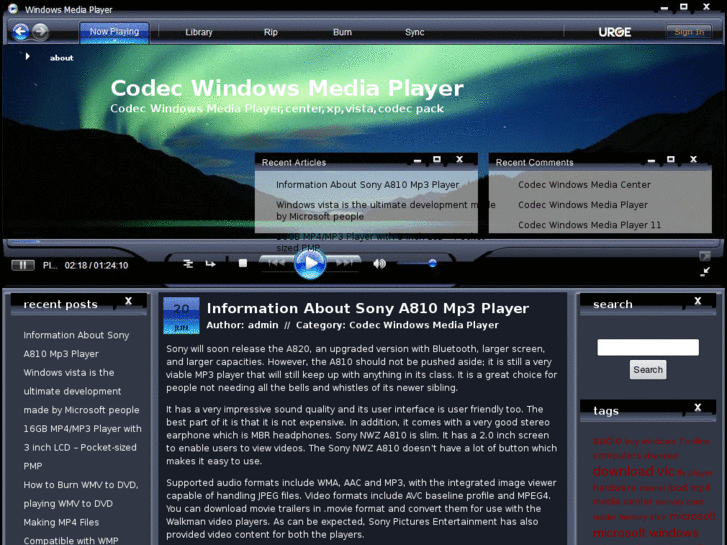
Task: Click the stop playback square button
Action: pos(242,263)
